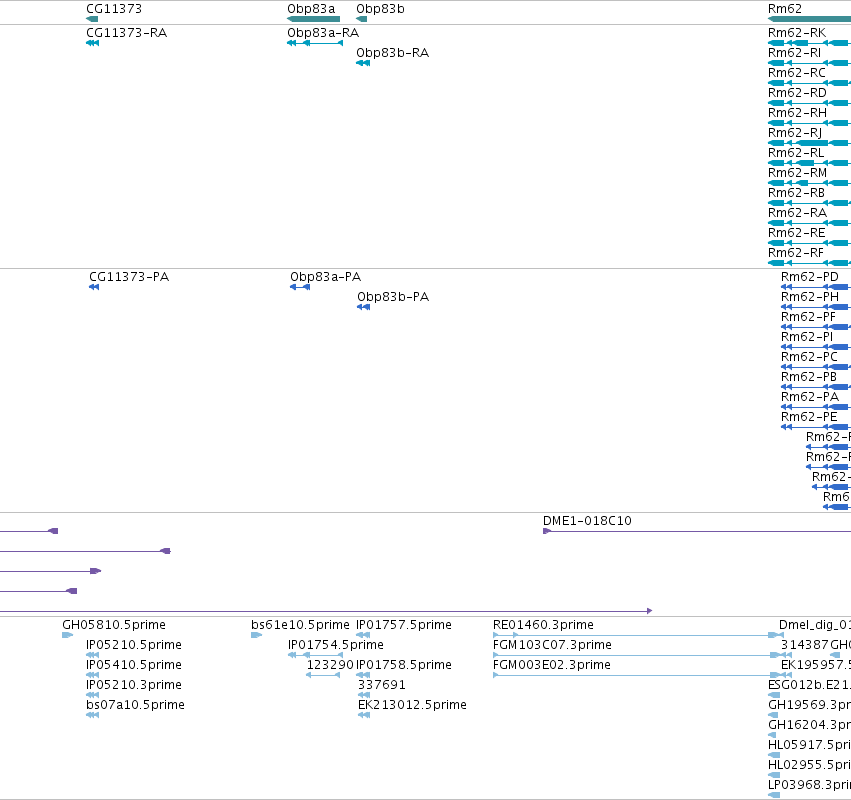Select EST bs07a10.5prime

point(136,706)
